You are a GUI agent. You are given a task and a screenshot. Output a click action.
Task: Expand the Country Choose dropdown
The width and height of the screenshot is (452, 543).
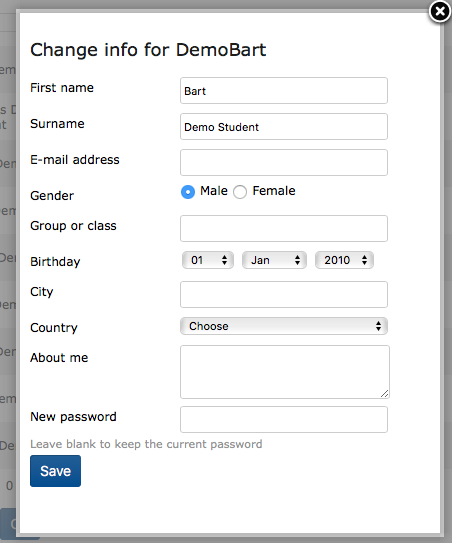[284, 326]
